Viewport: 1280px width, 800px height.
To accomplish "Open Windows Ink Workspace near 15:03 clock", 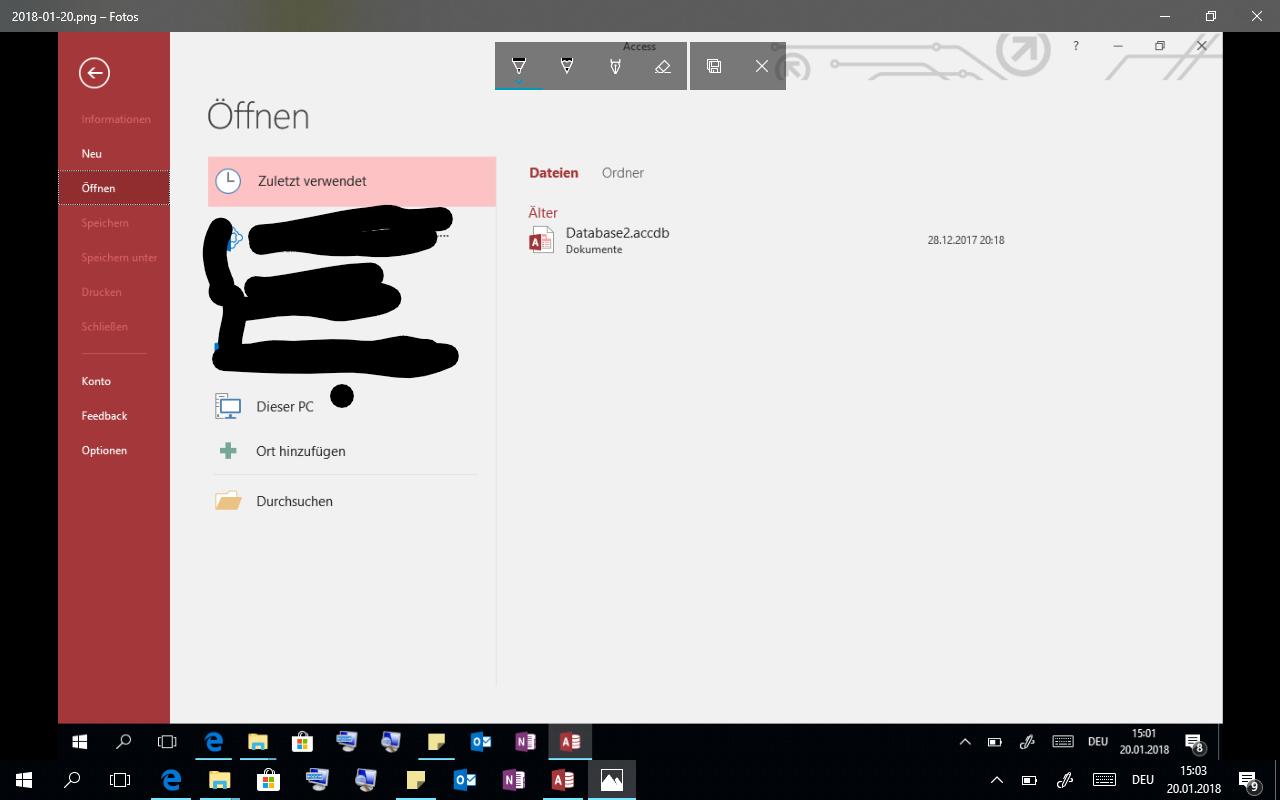I will pyautogui.click(x=1066, y=780).
